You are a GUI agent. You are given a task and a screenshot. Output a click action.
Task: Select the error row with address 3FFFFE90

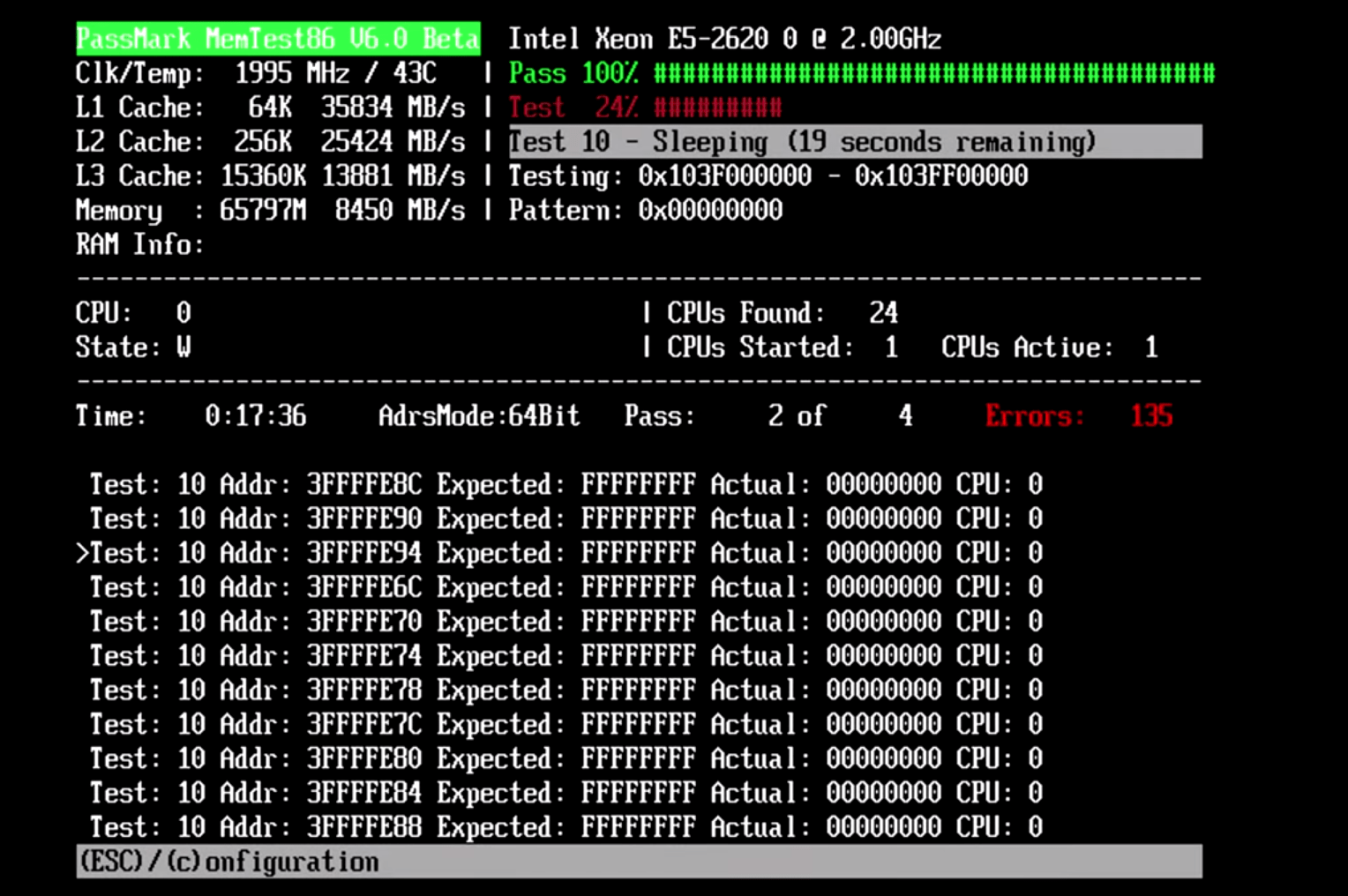pos(565,519)
